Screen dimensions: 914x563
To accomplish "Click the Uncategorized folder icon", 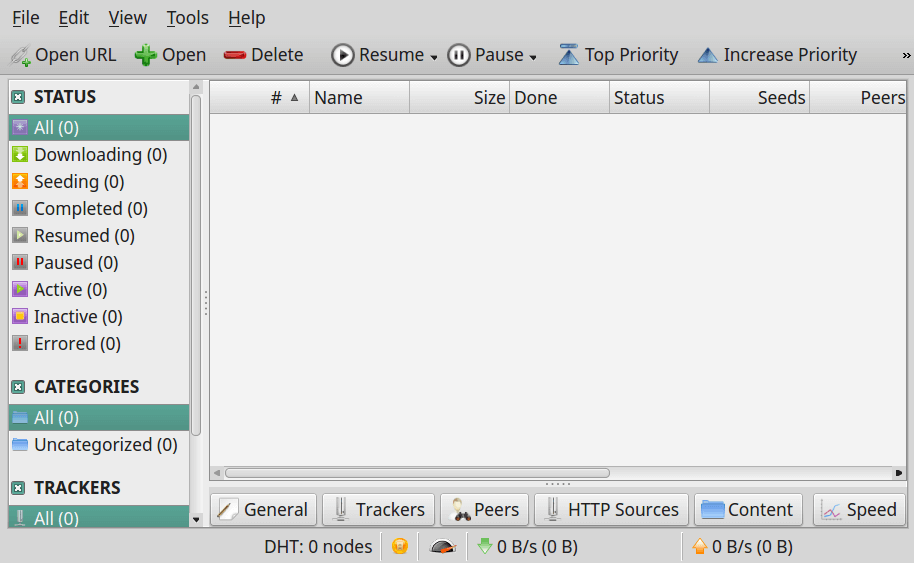I will [20, 445].
